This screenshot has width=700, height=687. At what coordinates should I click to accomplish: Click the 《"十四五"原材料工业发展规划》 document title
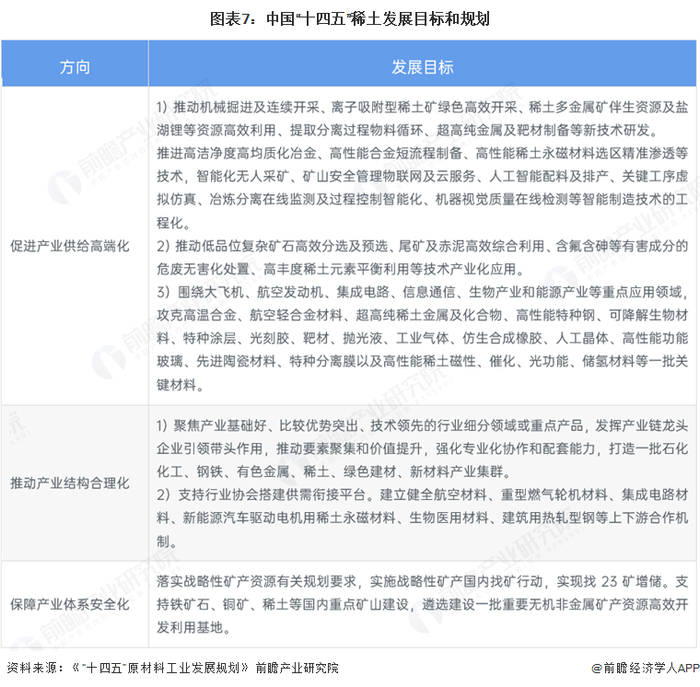(160, 668)
